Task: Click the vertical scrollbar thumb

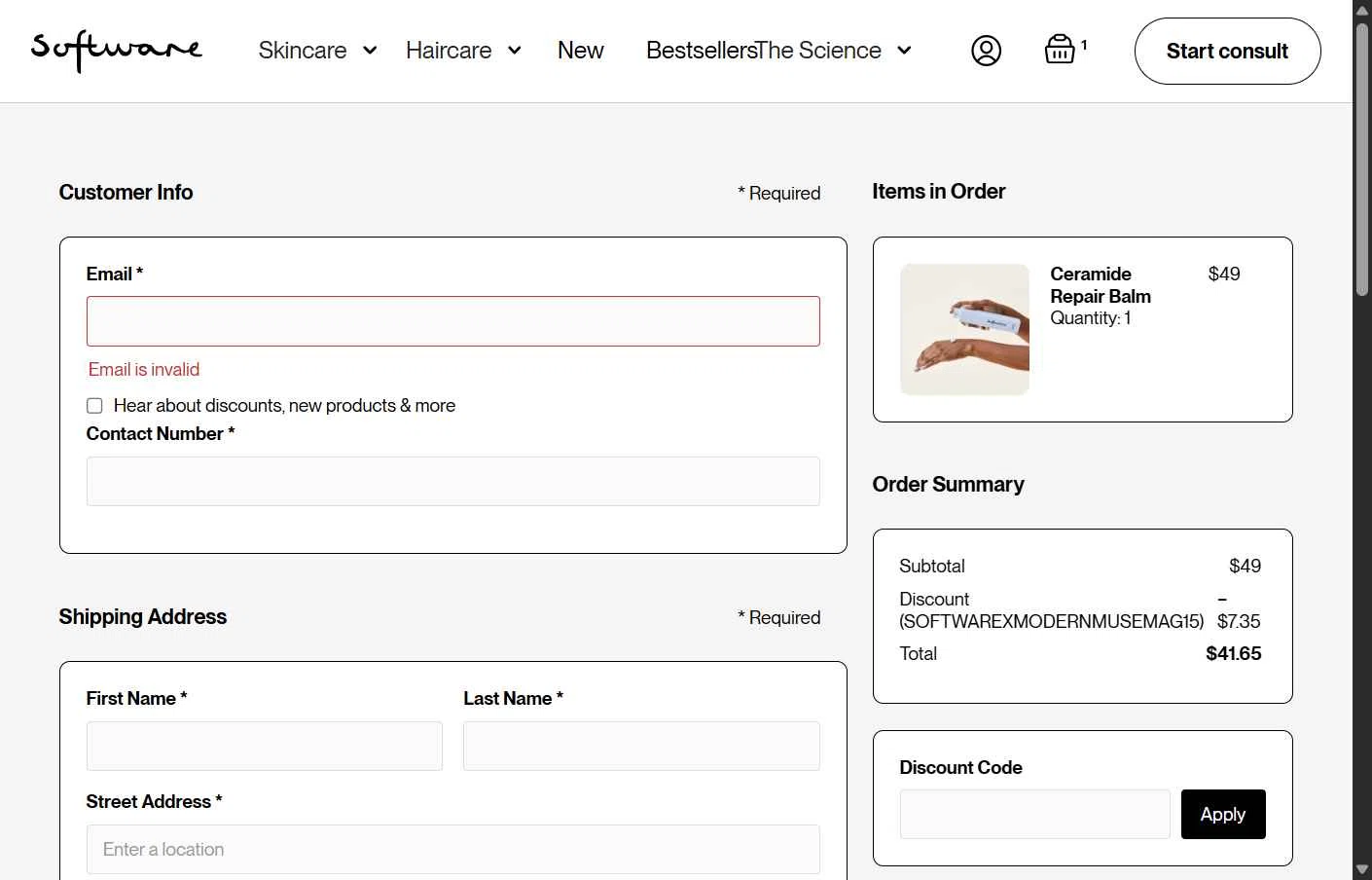Action: coord(1362,159)
